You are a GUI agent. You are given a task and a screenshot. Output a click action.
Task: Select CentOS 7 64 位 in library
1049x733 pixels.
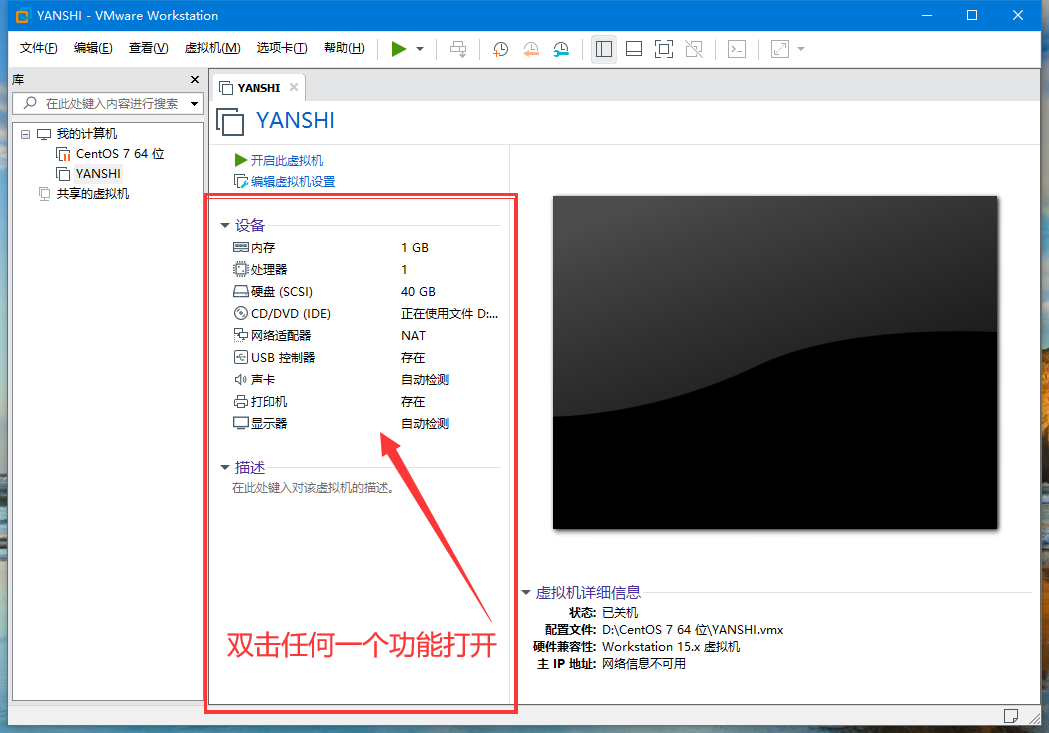coord(119,154)
